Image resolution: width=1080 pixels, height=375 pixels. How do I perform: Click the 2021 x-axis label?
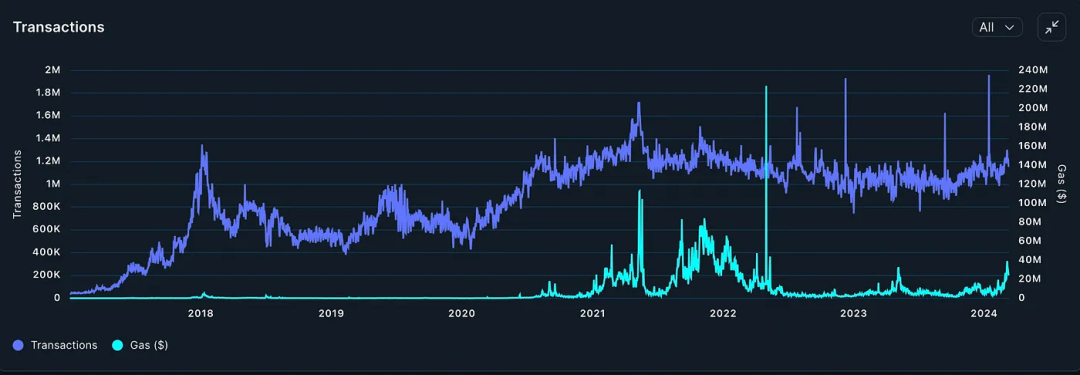(592, 314)
